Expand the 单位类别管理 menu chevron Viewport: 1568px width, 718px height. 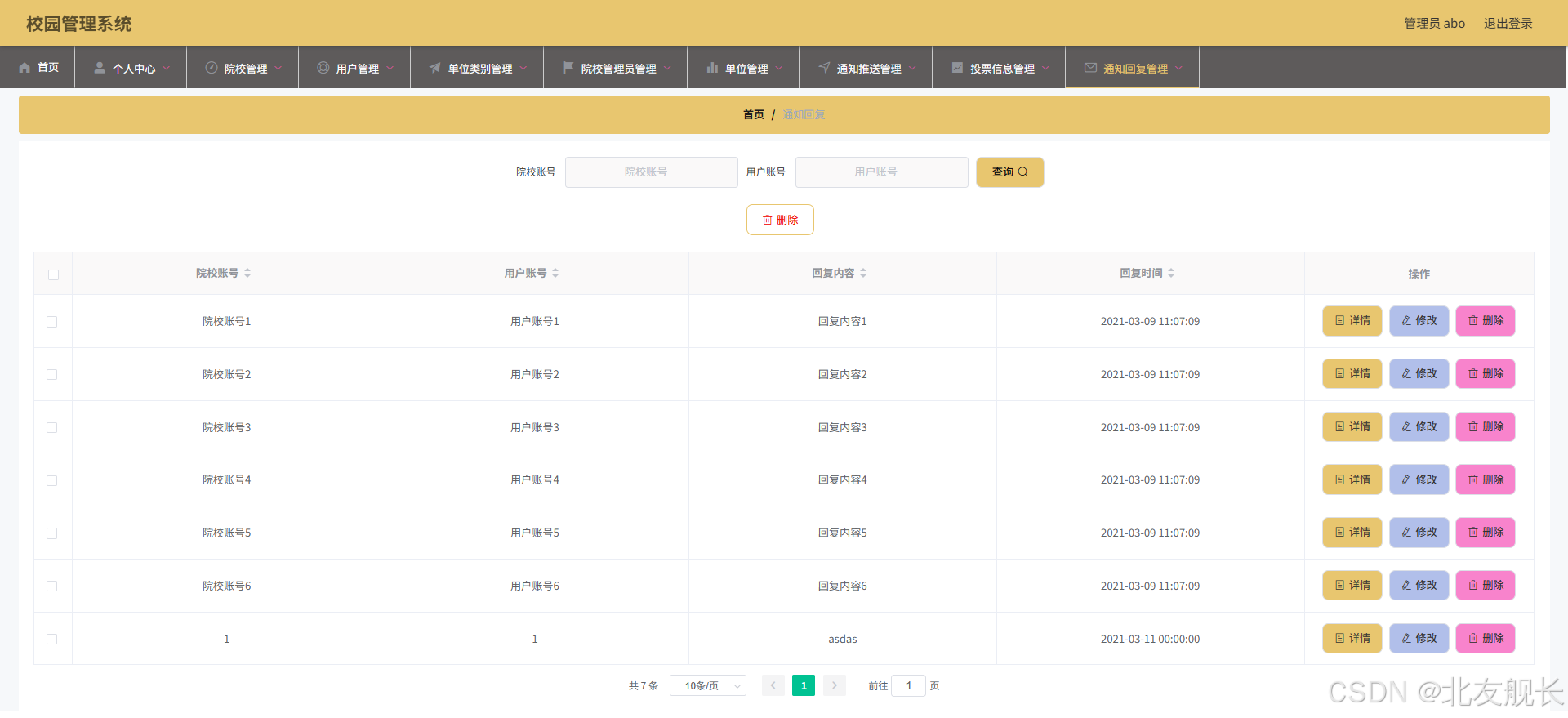tap(523, 69)
